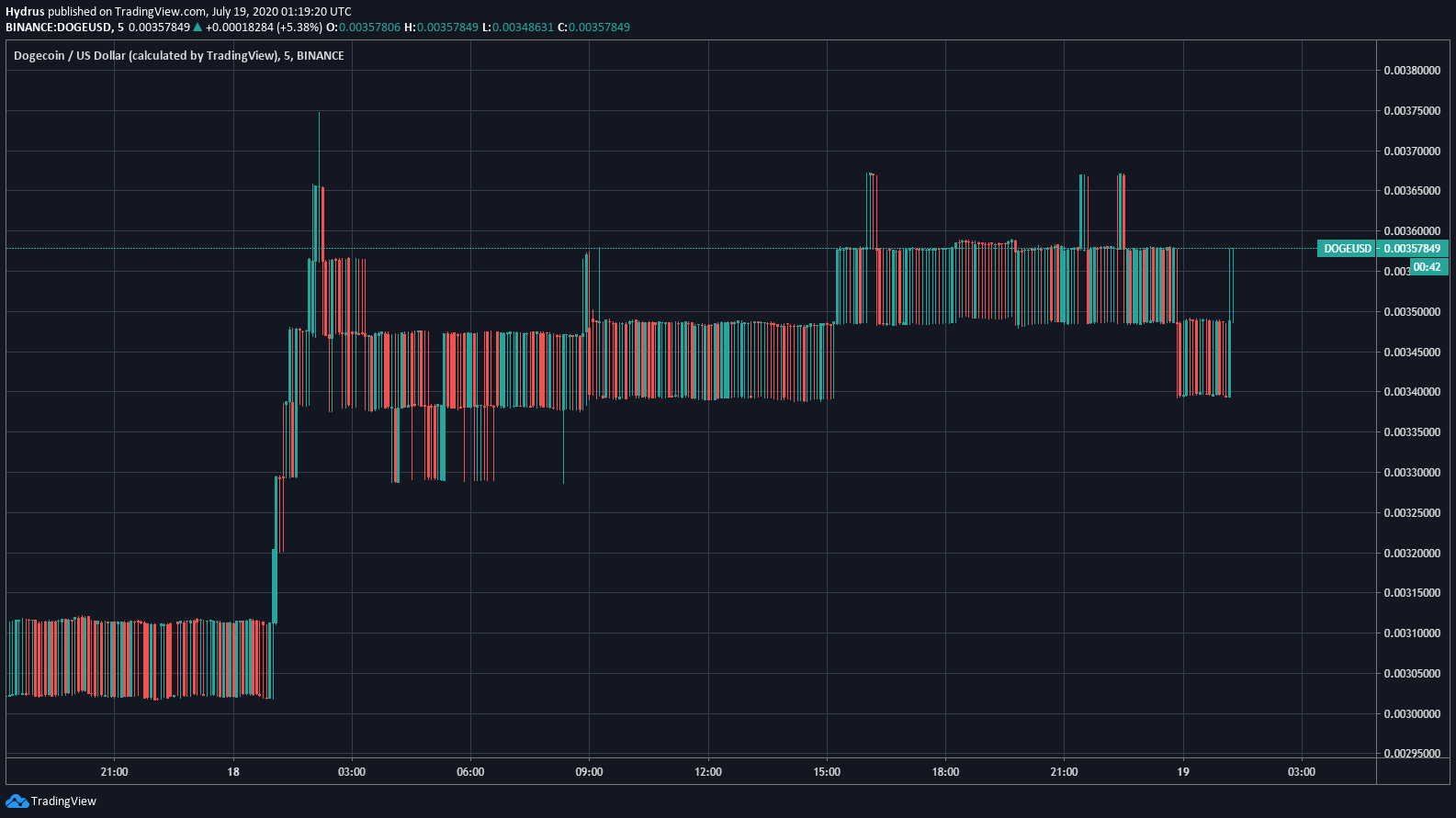1456x818 pixels.
Task: Click the 00:42 countdown timer badge
Action: [1427, 267]
